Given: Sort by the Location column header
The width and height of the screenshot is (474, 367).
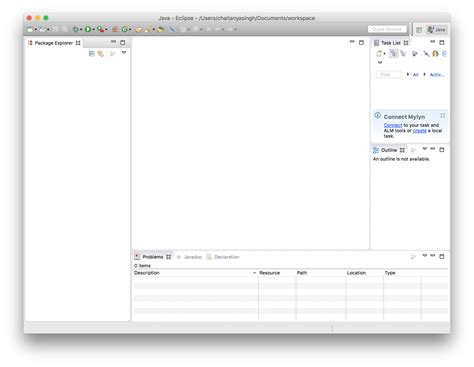Looking at the screenshot, I should (365, 273).
